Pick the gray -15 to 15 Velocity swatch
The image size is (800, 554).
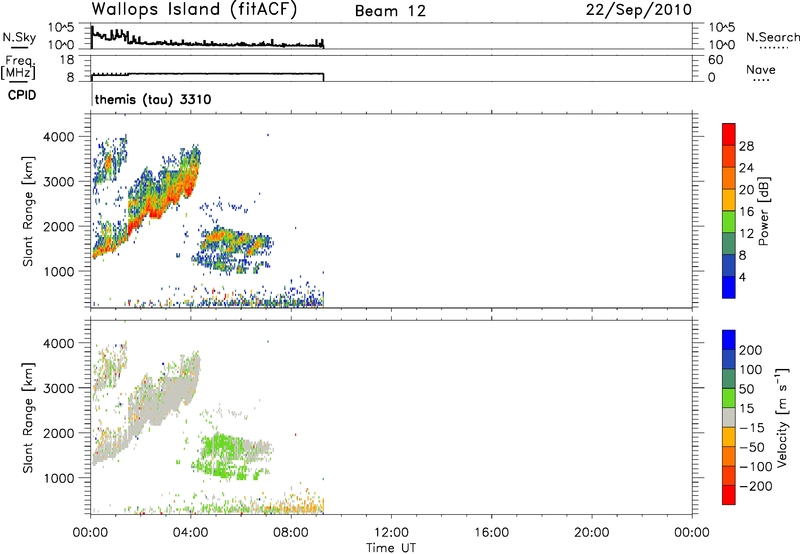click(x=729, y=417)
